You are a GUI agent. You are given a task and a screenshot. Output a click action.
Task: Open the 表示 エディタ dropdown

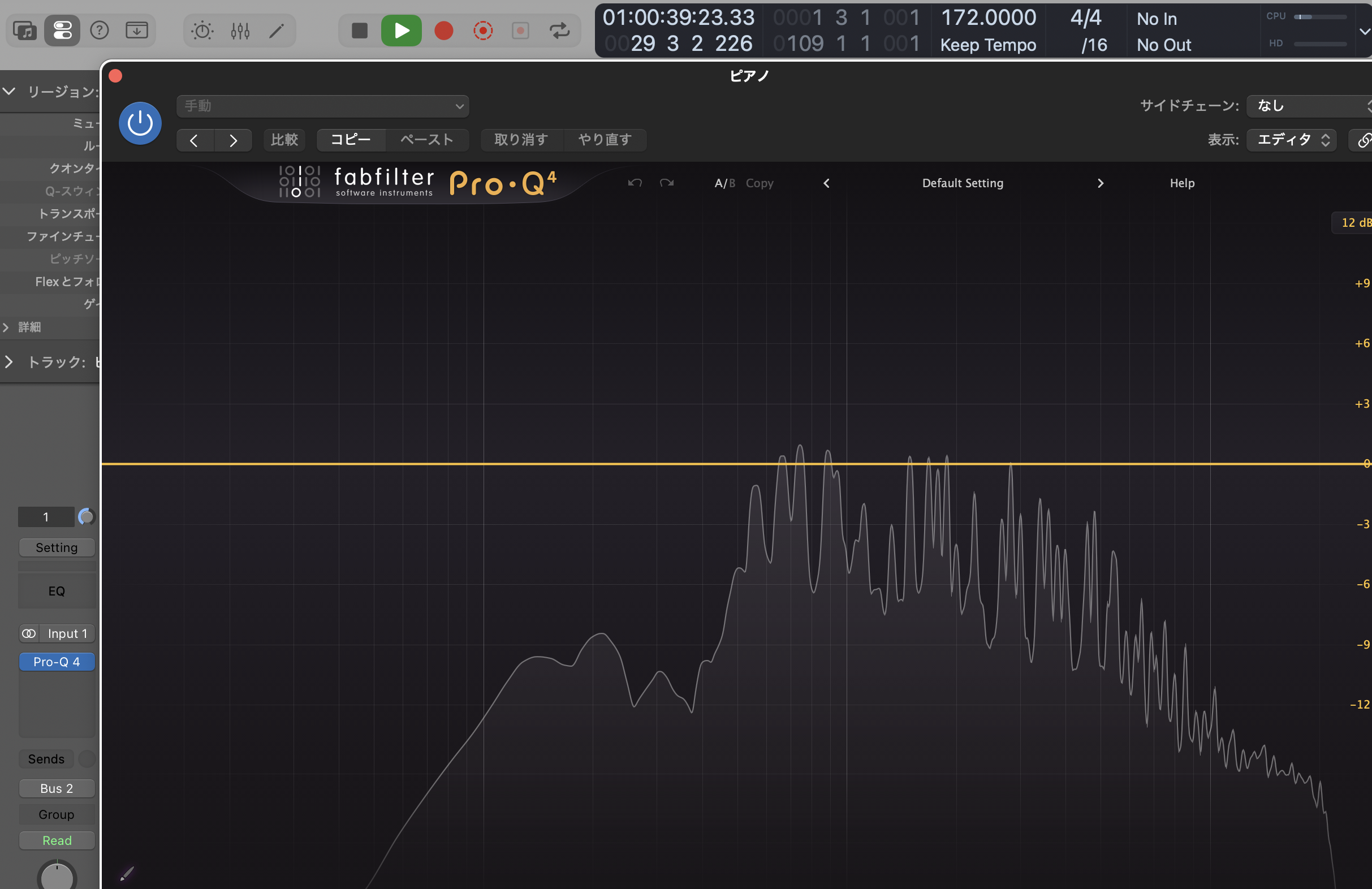coord(1291,140)
